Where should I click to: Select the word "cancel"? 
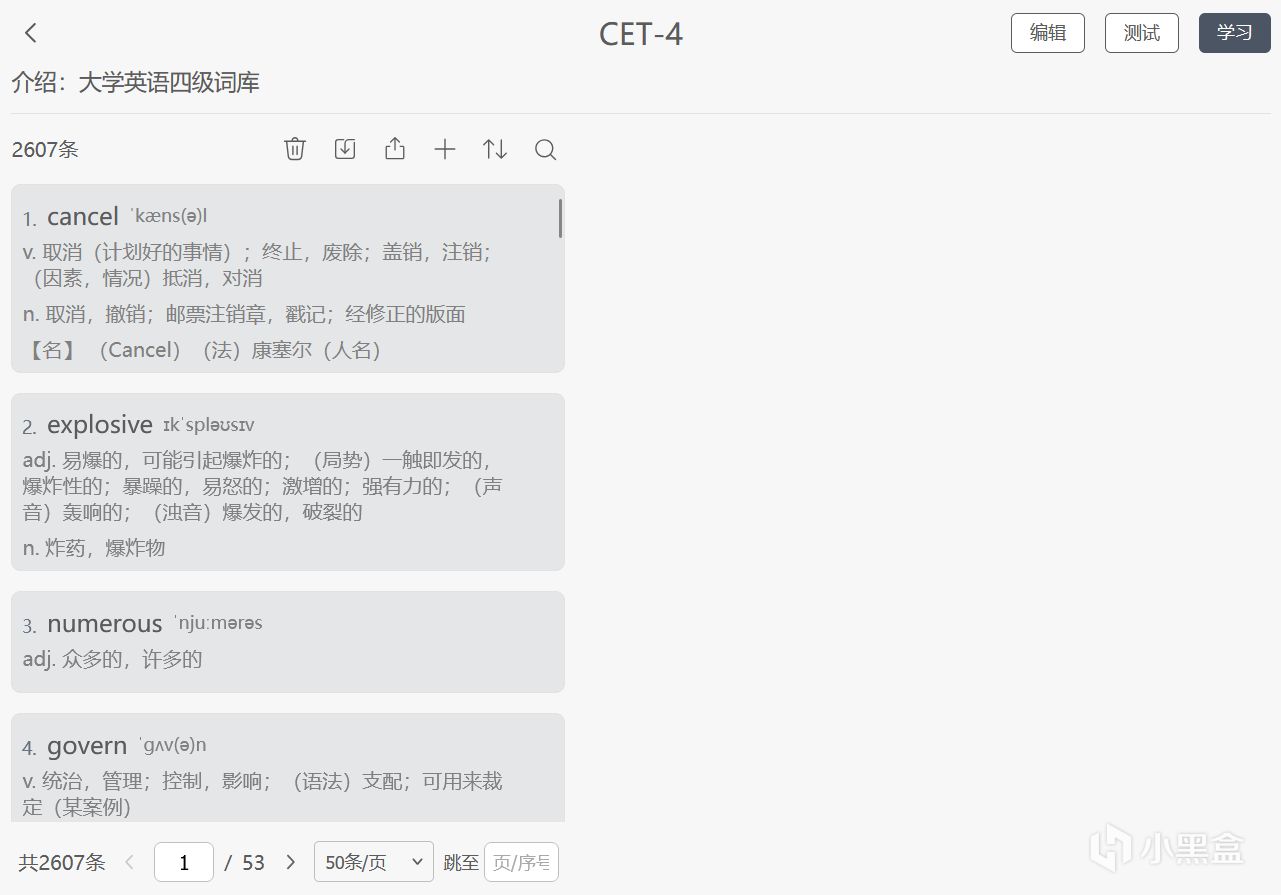[x=83, y=217]
